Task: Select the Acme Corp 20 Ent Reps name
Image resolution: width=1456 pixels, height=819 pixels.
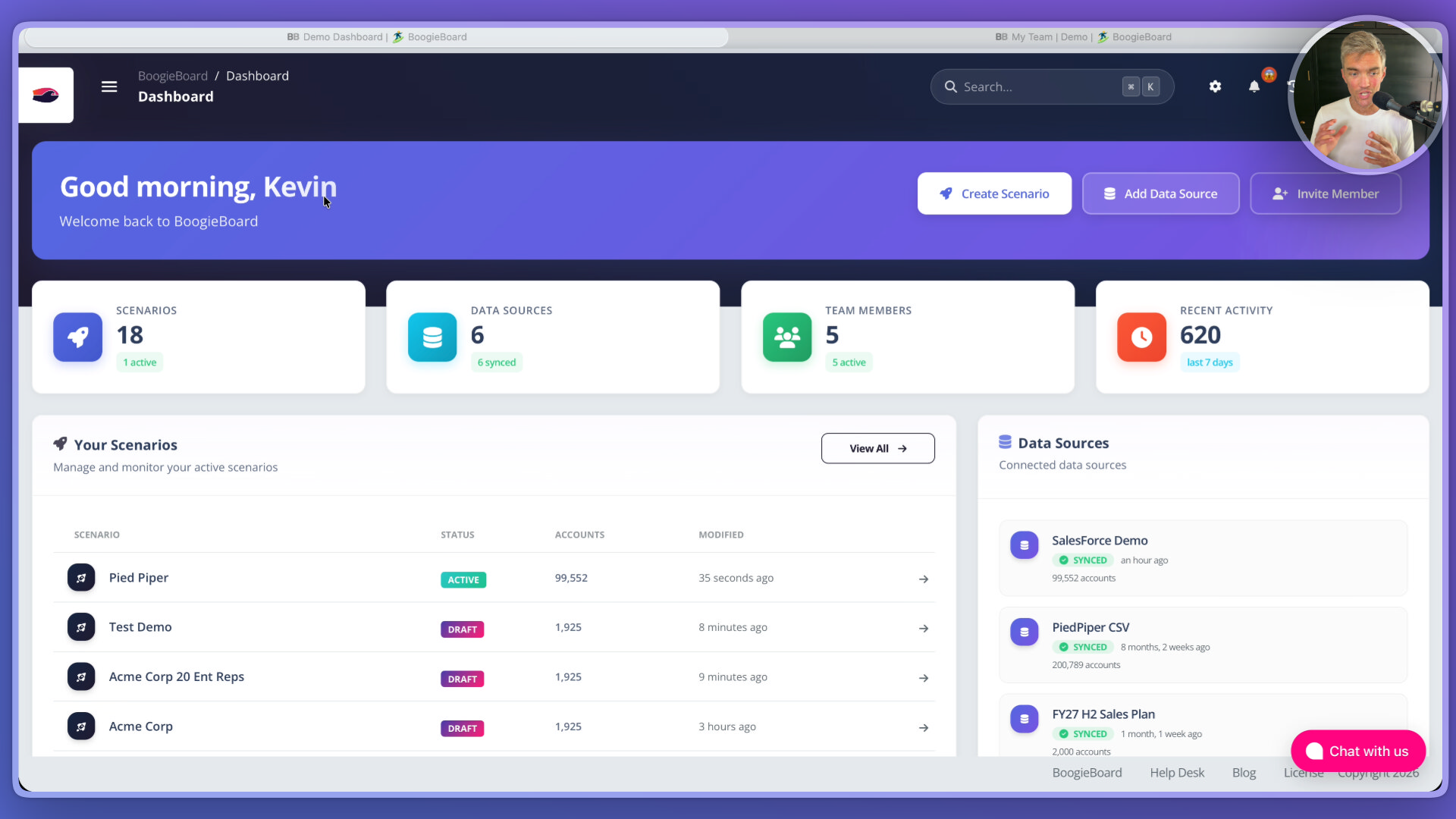Action: [177, 676]
